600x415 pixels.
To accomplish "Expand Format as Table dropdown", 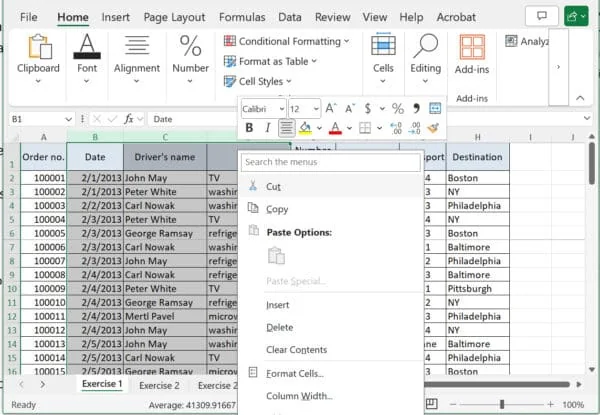I will point(314,61).
